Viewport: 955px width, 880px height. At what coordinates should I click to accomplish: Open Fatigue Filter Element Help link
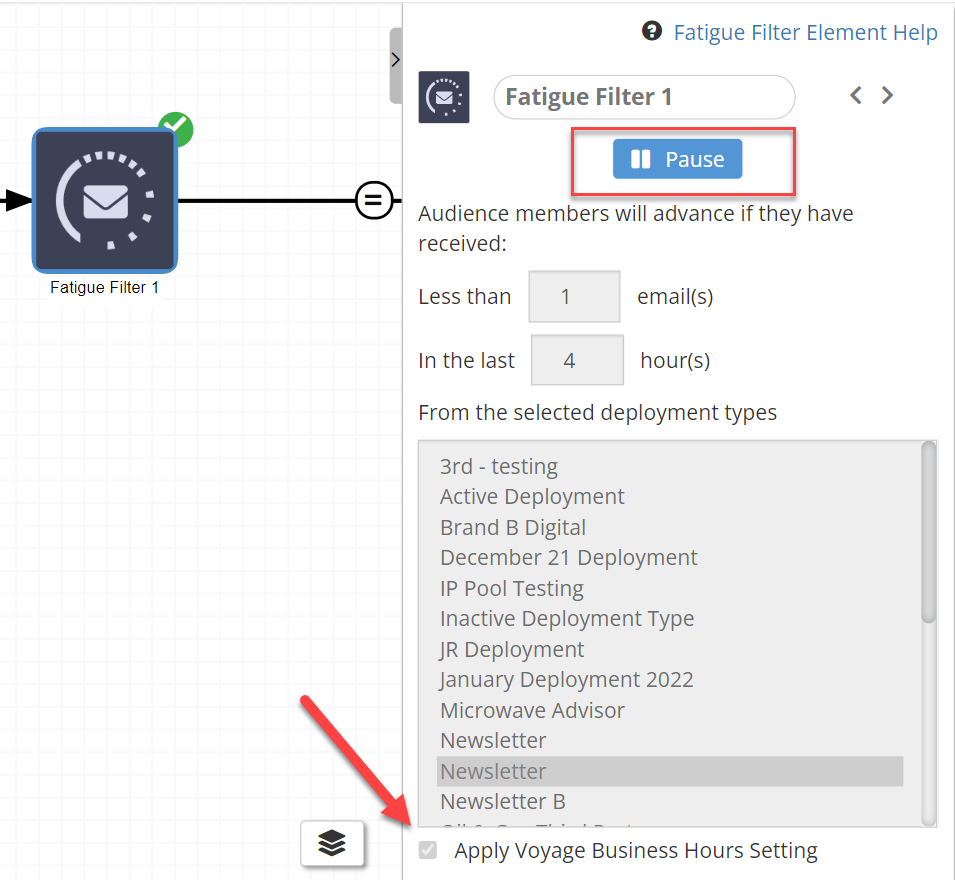tap(805, 33)
